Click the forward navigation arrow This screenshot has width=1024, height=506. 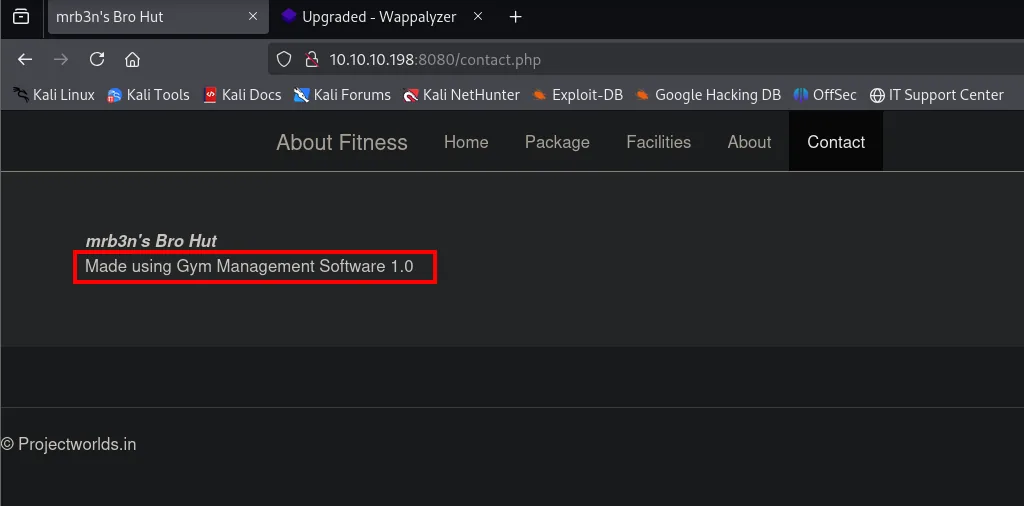point(61,59)
